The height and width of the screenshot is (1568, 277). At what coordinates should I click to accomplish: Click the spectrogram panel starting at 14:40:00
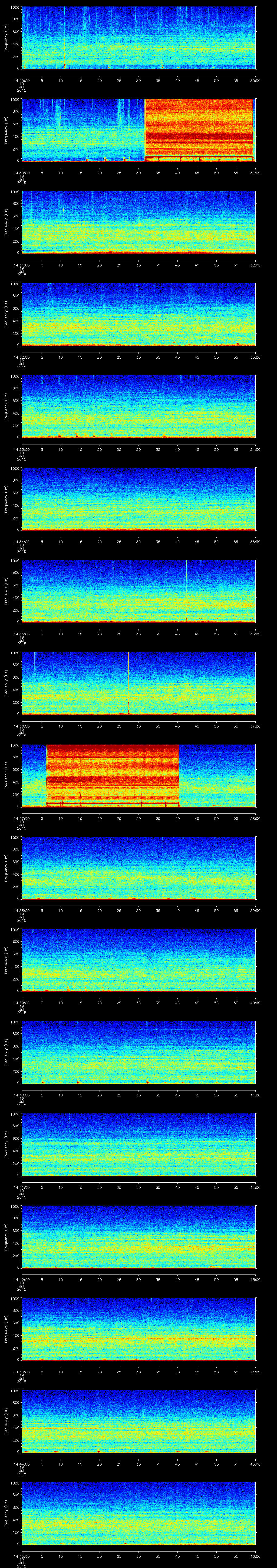coord(138,1052)
